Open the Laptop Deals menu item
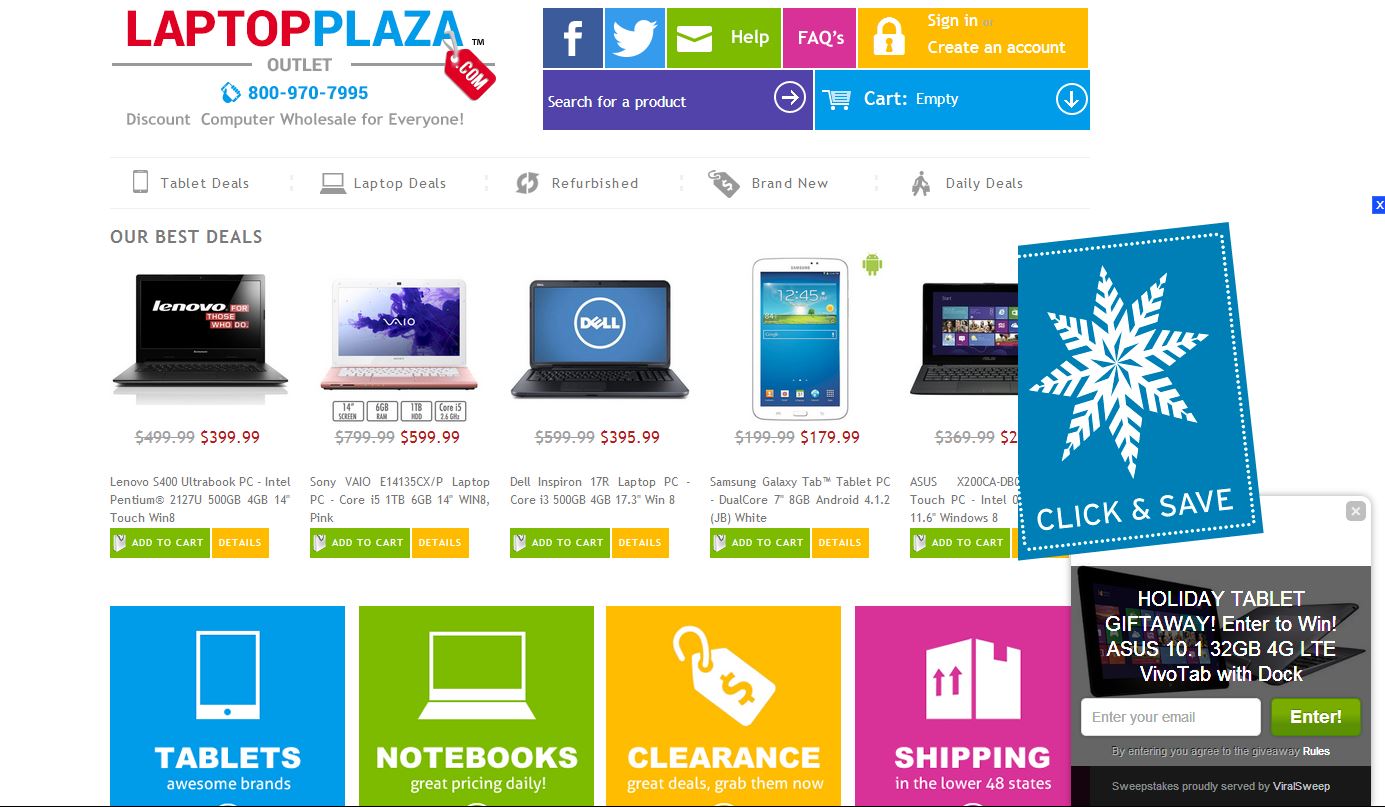Image resolution: width=1385 pixels, height=807 pixels. click(383, 183)
